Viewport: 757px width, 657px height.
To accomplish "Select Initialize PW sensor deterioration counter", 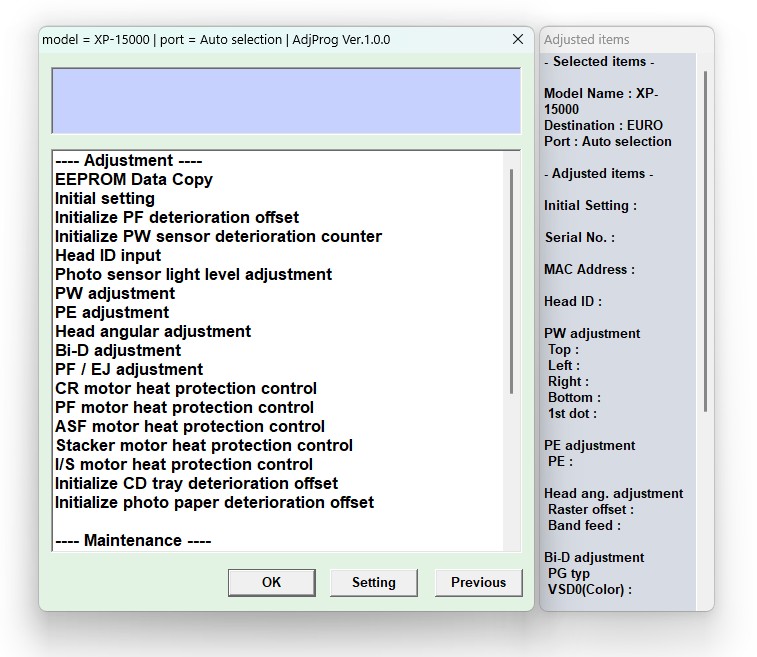I will [x=218, y=237].
